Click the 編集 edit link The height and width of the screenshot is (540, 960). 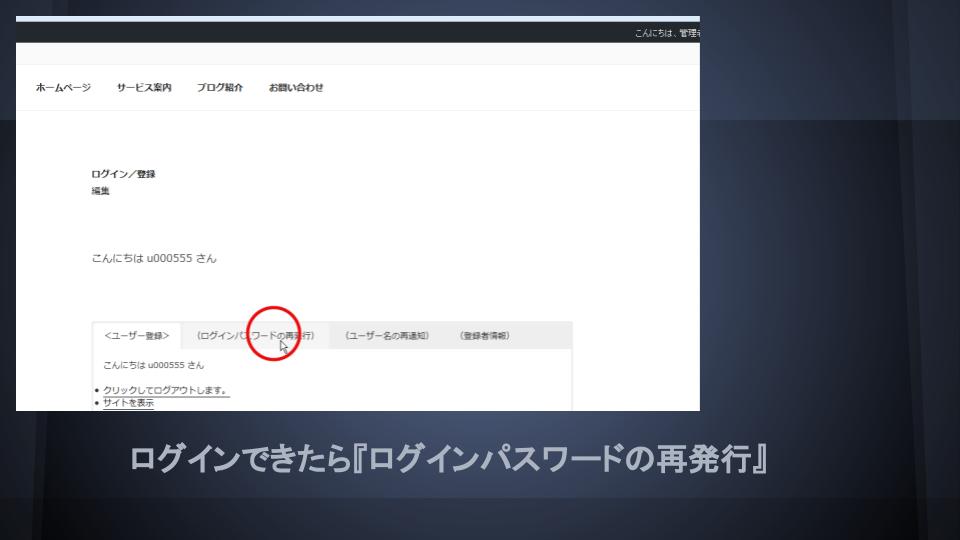tap(100, 191)
